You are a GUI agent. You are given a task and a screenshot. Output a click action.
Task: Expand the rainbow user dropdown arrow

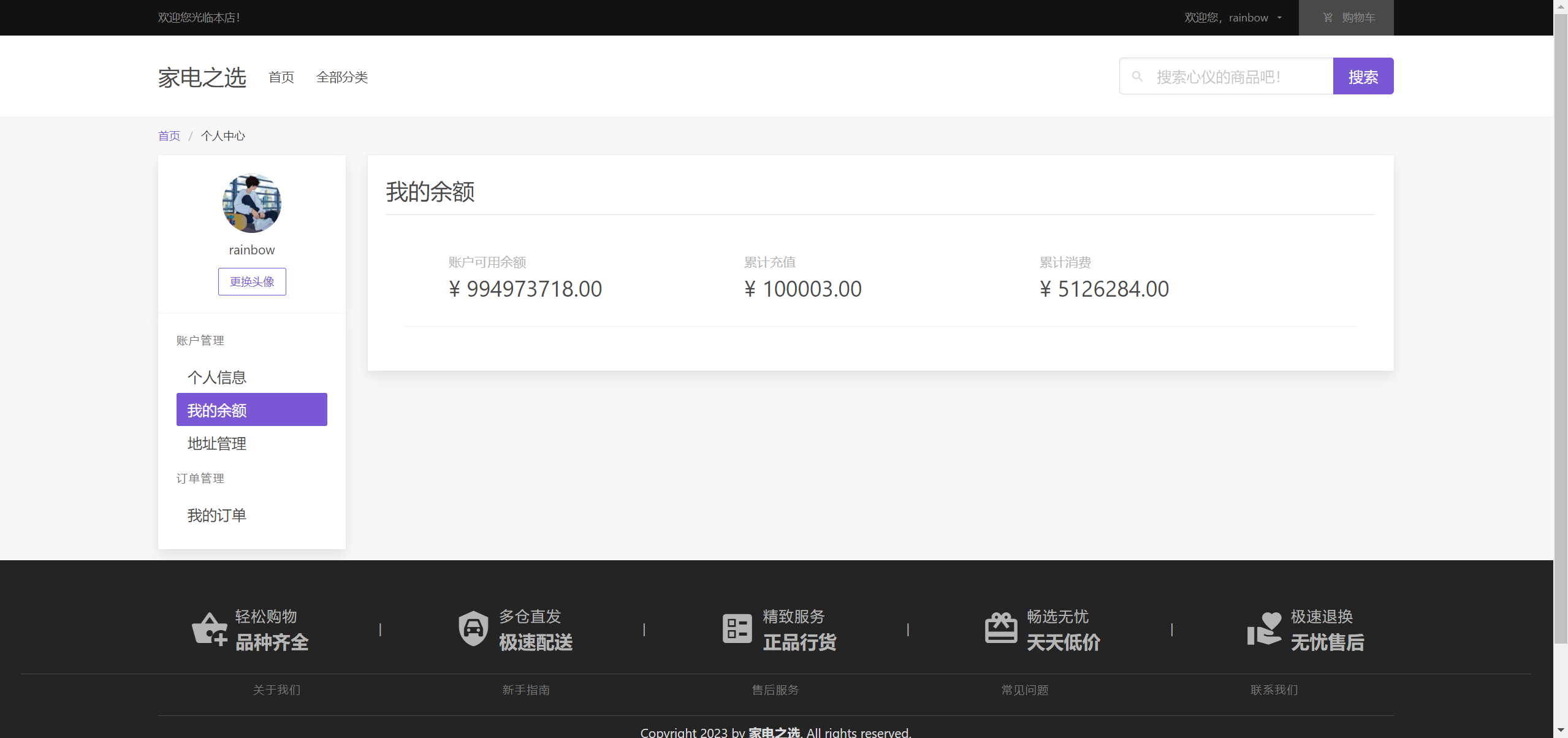[1279, 18]
